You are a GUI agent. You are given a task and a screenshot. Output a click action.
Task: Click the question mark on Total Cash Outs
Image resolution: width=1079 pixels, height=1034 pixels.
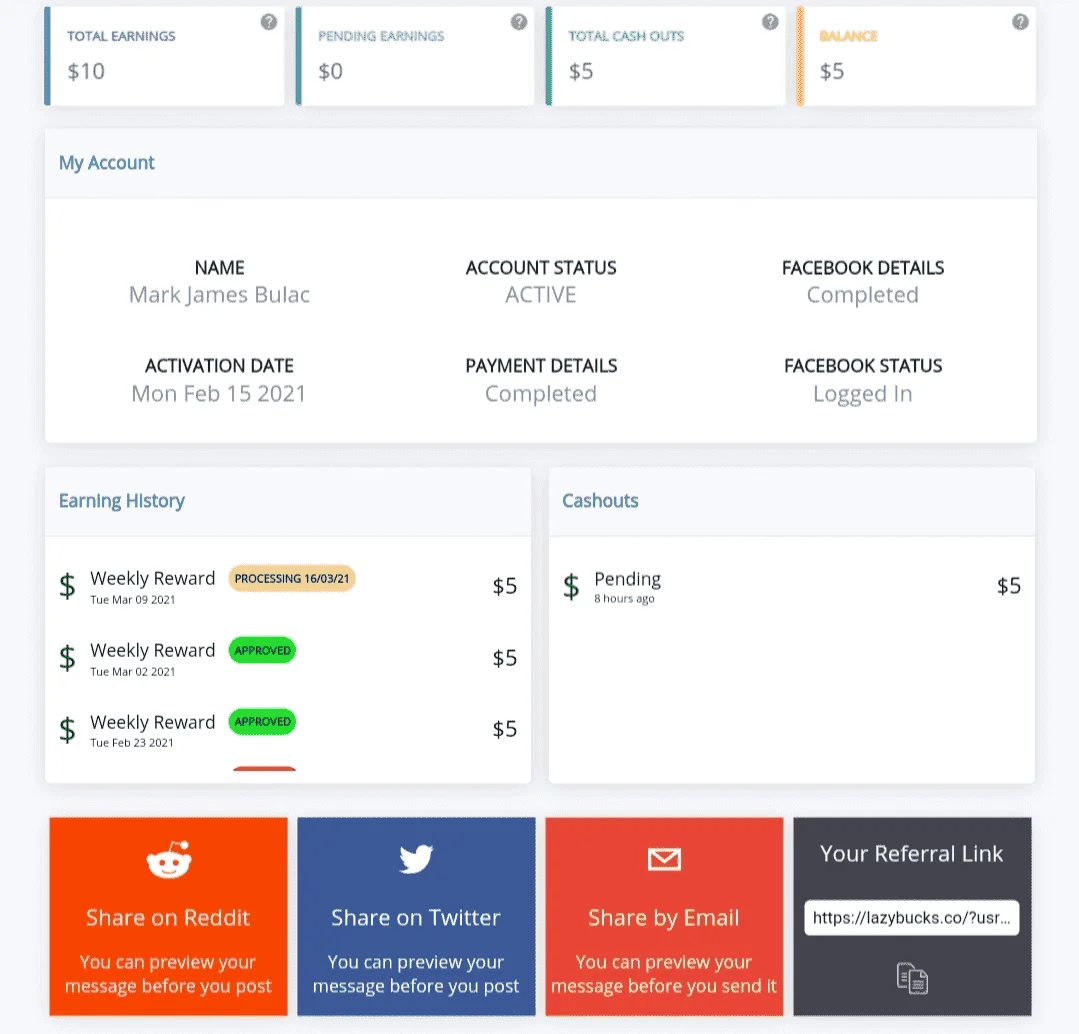(770, 22)
